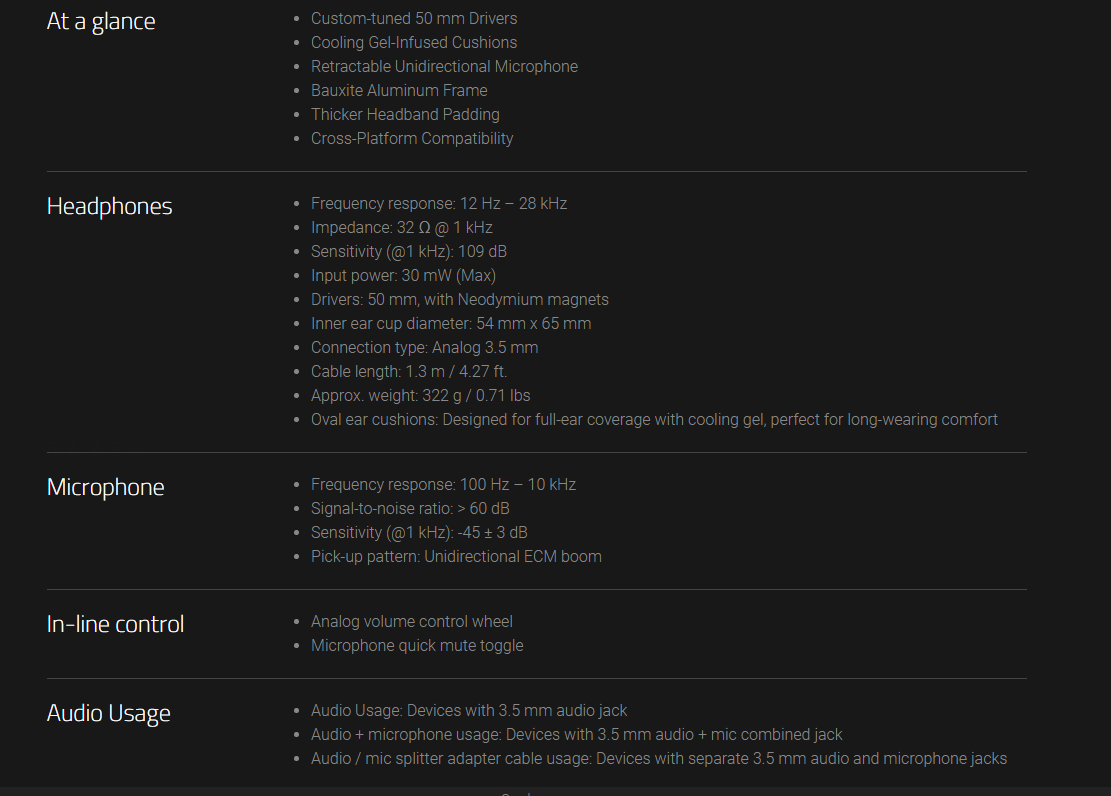Click the "Microphone" section heading
This screenshot has width=1111, height=796.
tap(105, 488)
